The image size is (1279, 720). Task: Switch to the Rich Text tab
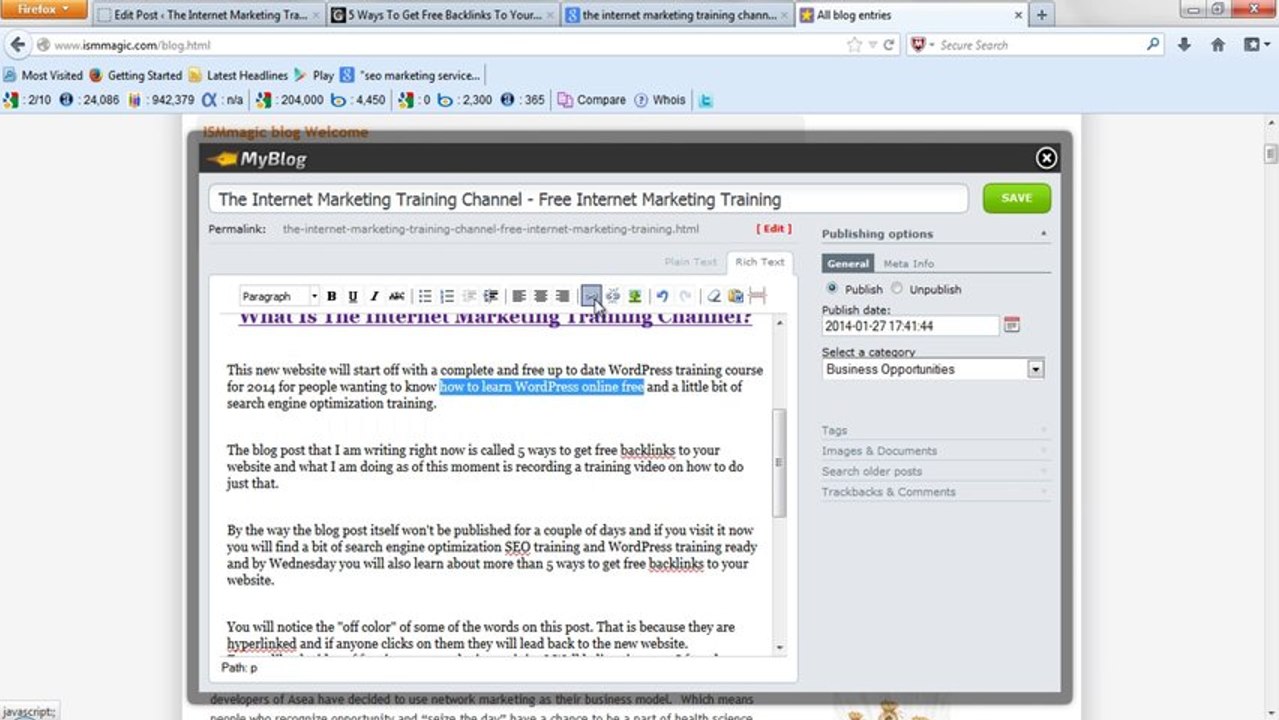pyautogui.click(x=760, y=262)
